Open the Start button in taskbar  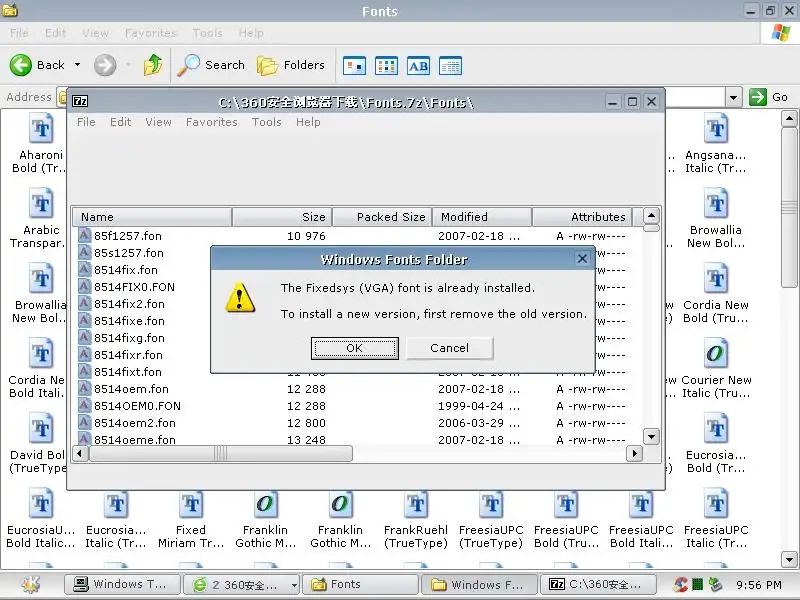[31, 584]
